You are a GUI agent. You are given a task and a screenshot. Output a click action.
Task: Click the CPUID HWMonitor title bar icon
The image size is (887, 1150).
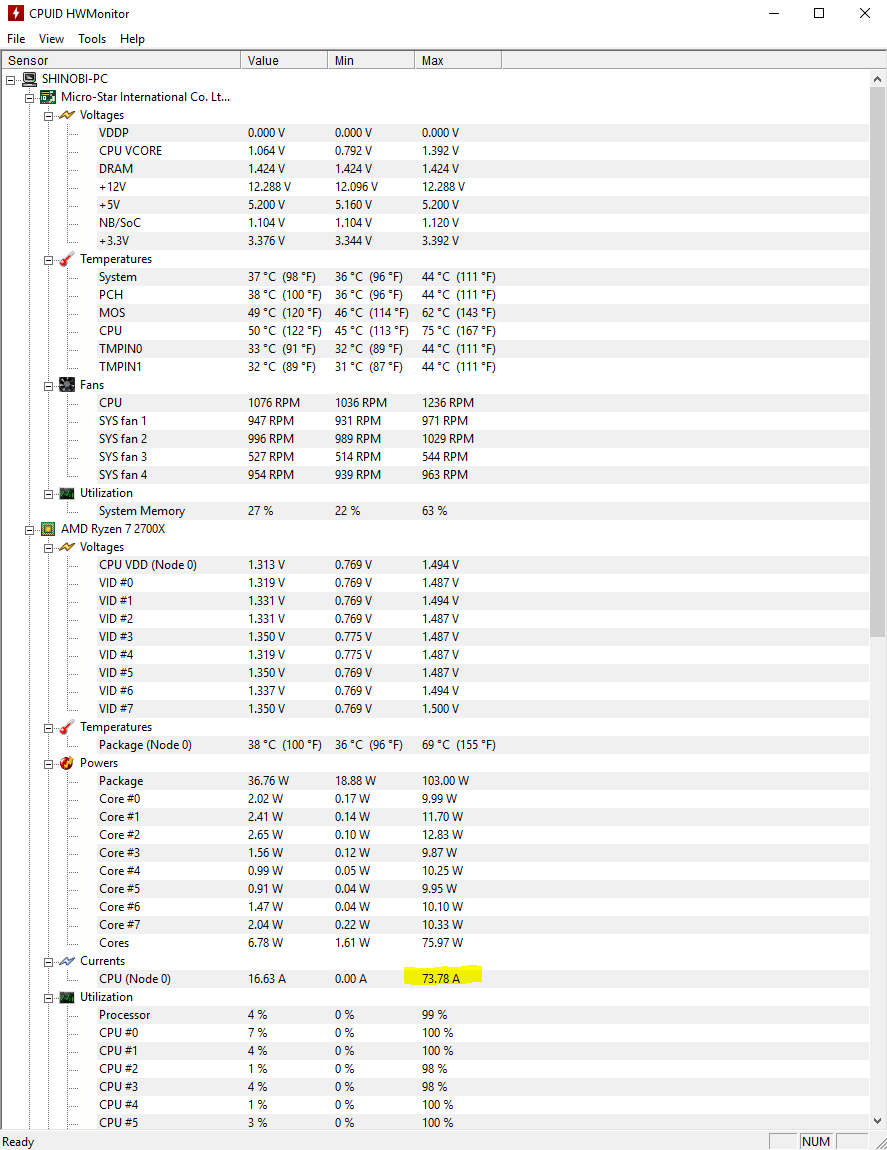[15, 14]
